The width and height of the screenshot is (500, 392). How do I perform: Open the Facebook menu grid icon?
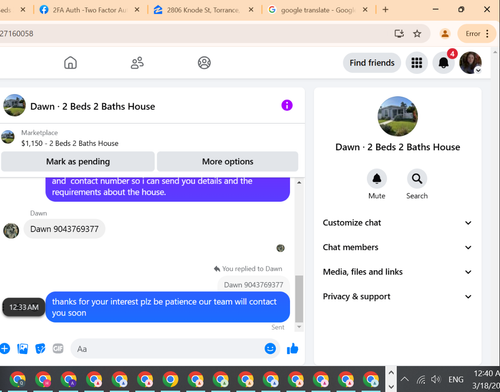tap(417, 63)
